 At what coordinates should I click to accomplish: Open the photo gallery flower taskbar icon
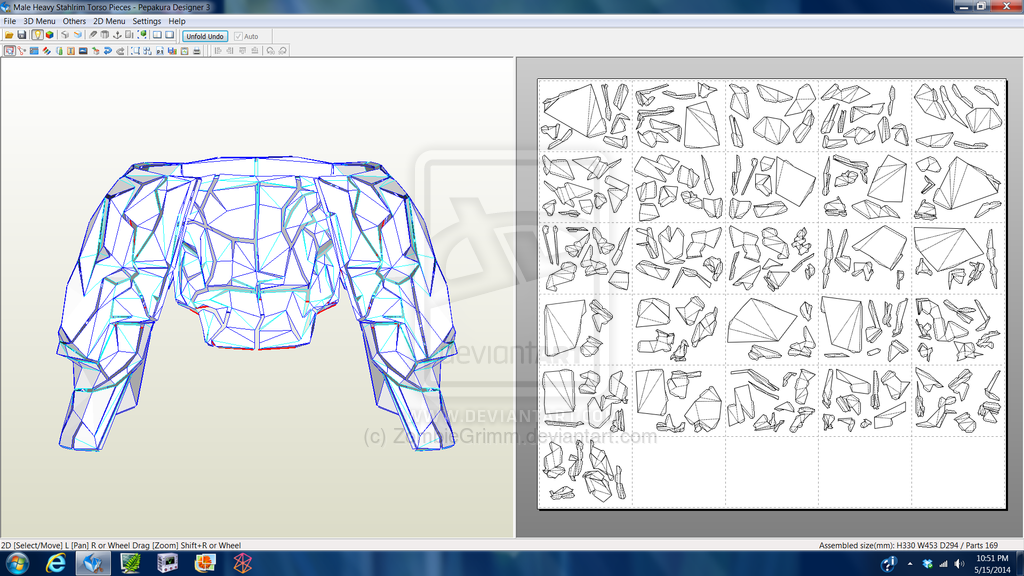tap(205, 563)
